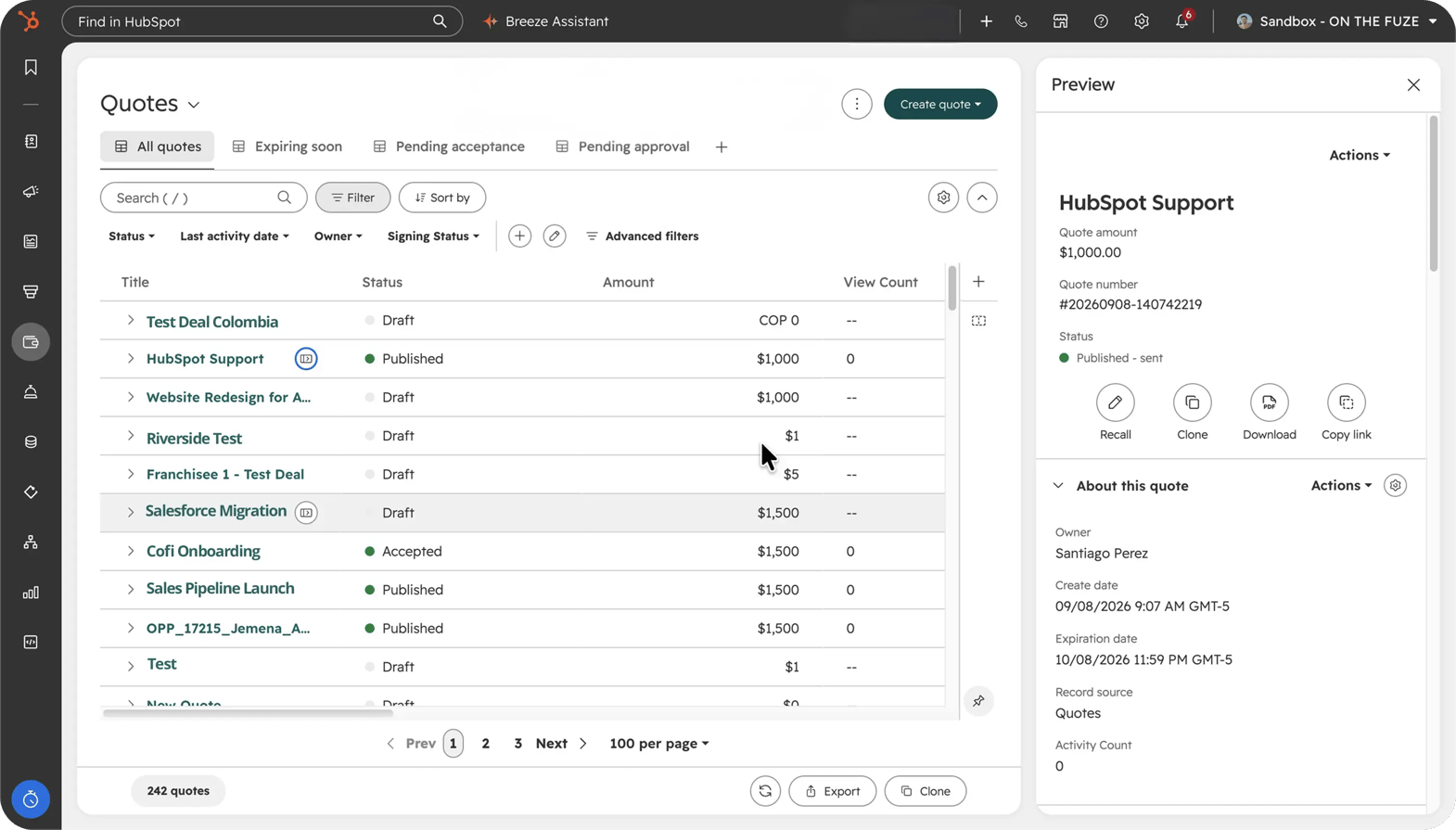Viewport: 1456px width, 830px height.
Task: Open the Sandbox - ON THE FUZE account menu
Action: (1337, 21)
